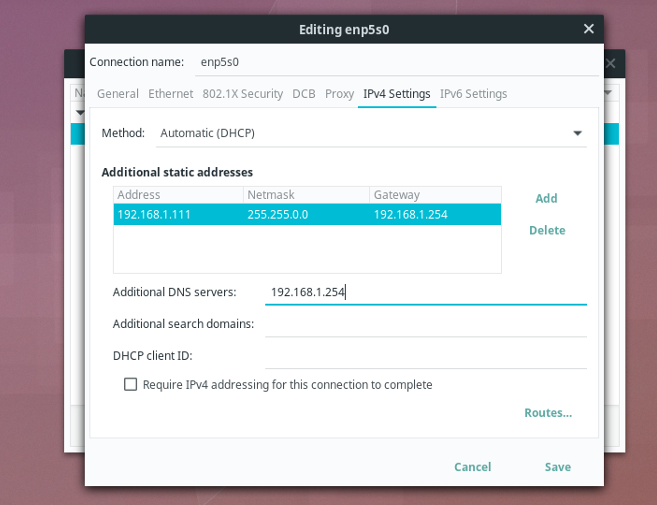Click the dropdown arrow in background window header
The image size is (657, 505).
(x=608, y=92)
